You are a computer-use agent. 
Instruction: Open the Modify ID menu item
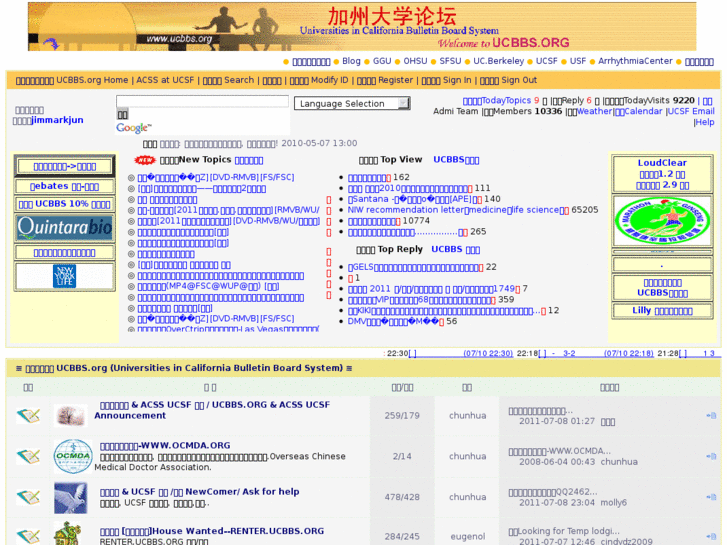coord(319,80)
